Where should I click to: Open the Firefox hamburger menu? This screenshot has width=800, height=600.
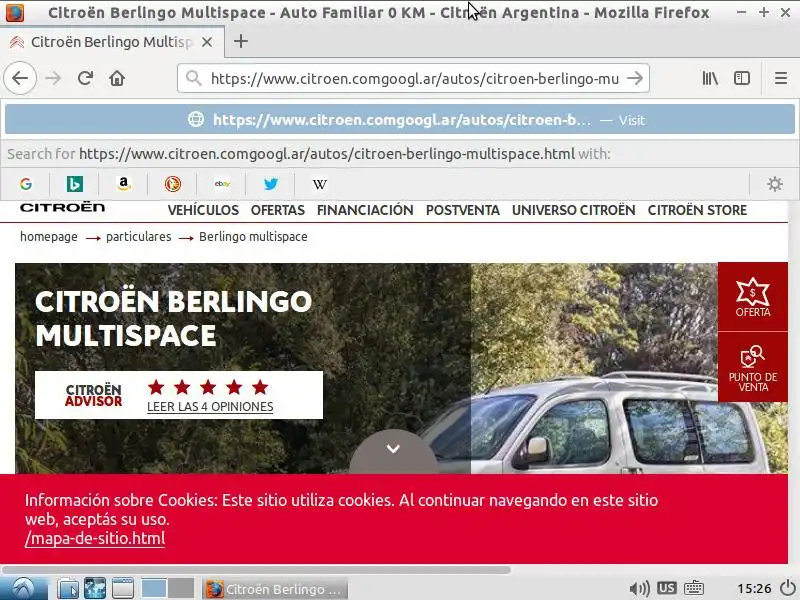(x=781, y=78)
